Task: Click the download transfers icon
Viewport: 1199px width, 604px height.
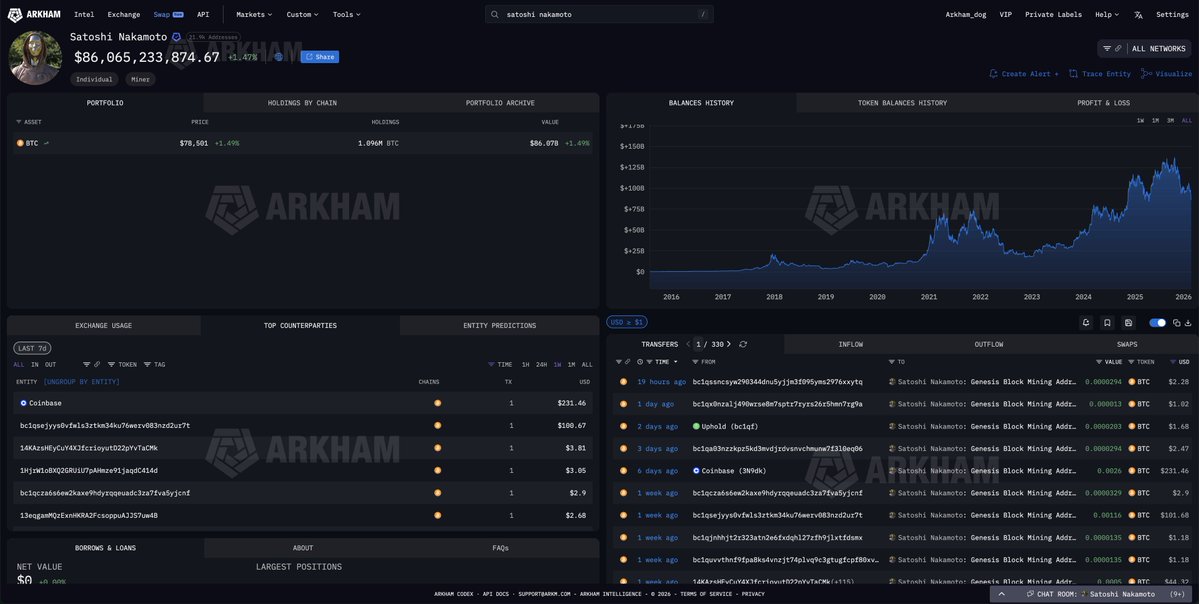Action: coord(1188,323)
